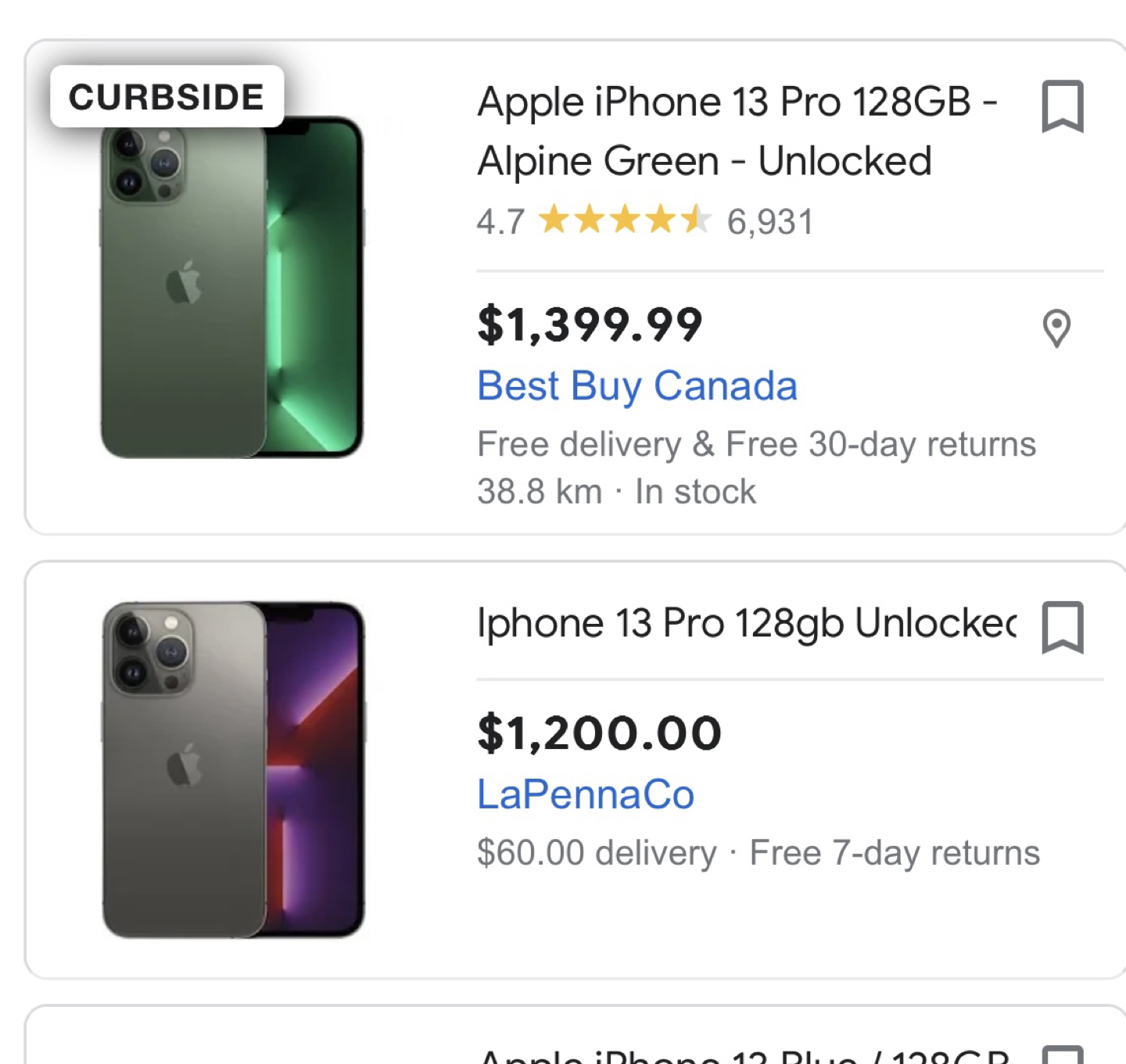1126x1064 pixels.
Task: View the Alpine Green iPhone product image
Action: coord(232,287)
